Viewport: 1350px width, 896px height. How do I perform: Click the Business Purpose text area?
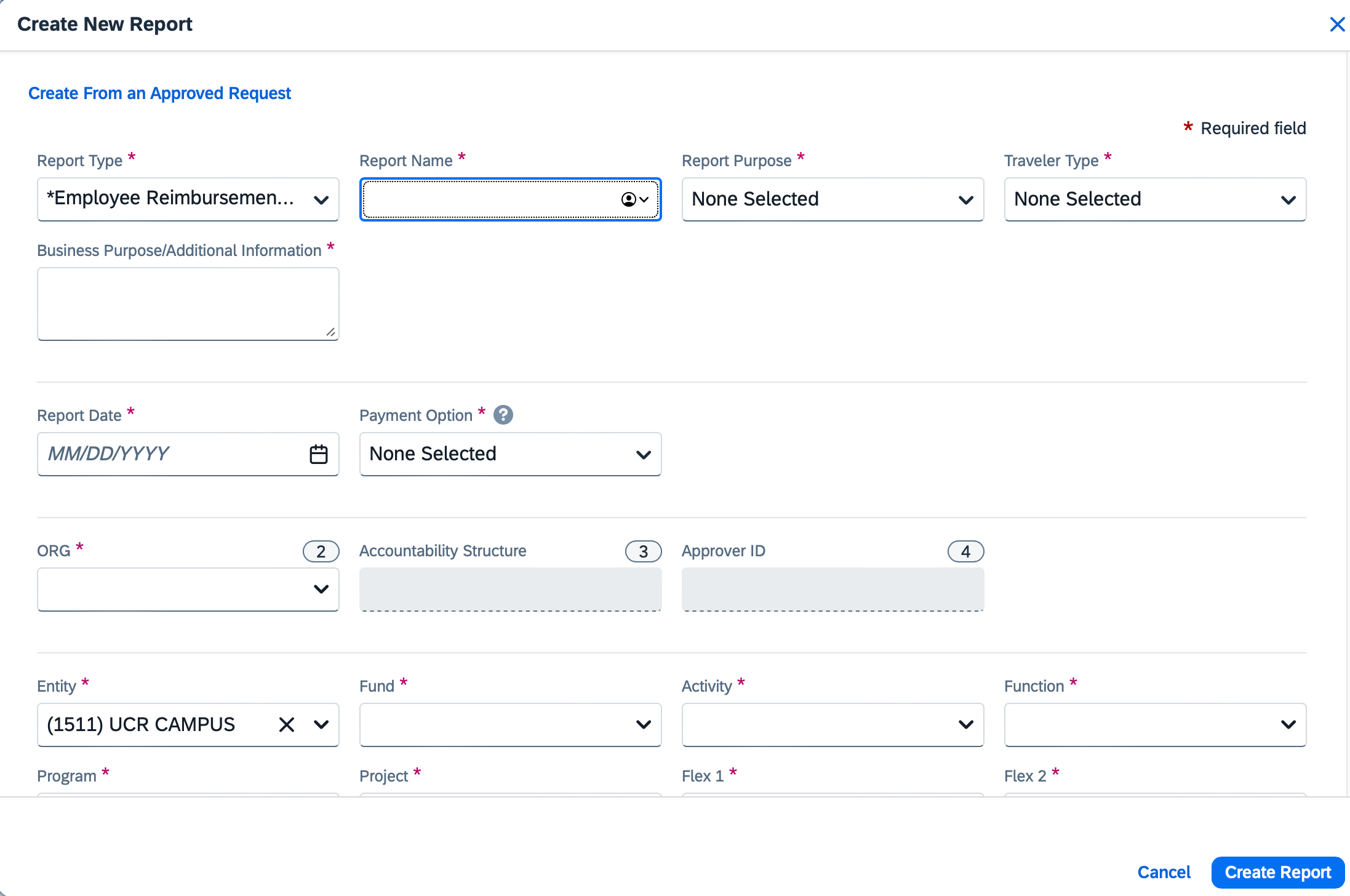point(188,304)
